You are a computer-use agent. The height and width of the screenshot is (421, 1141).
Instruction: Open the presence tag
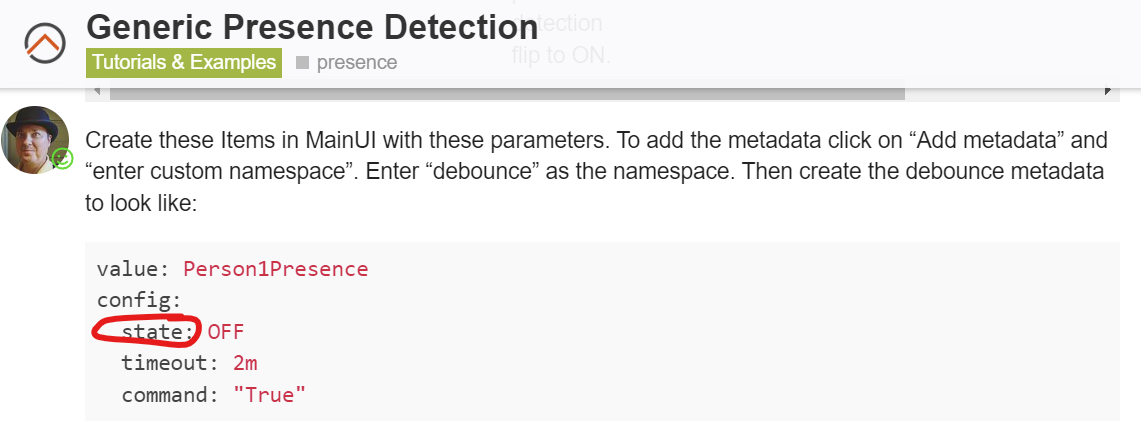(356, 62)
